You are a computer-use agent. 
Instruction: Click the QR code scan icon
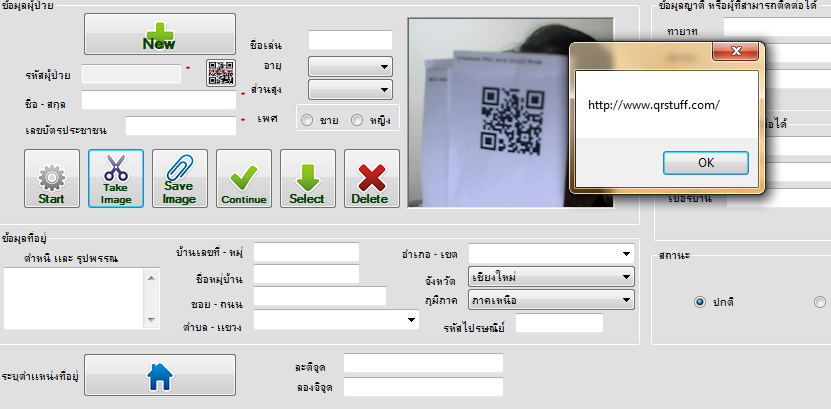click(x=221, y=73)
